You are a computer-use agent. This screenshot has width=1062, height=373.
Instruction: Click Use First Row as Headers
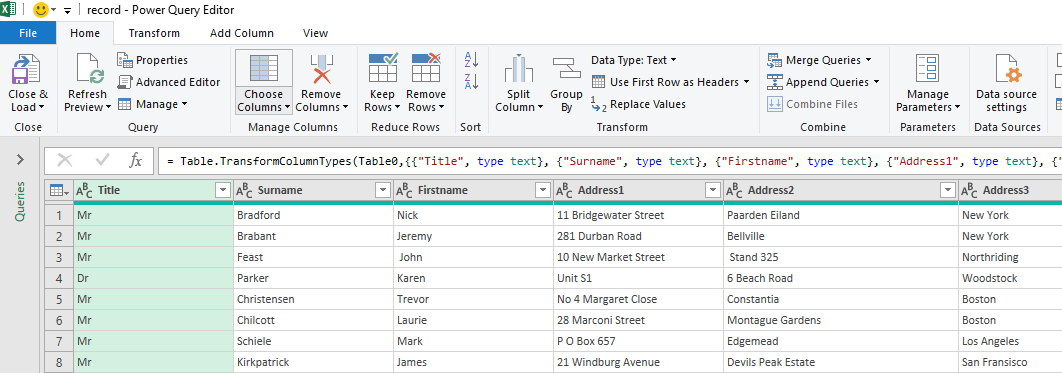671,82
